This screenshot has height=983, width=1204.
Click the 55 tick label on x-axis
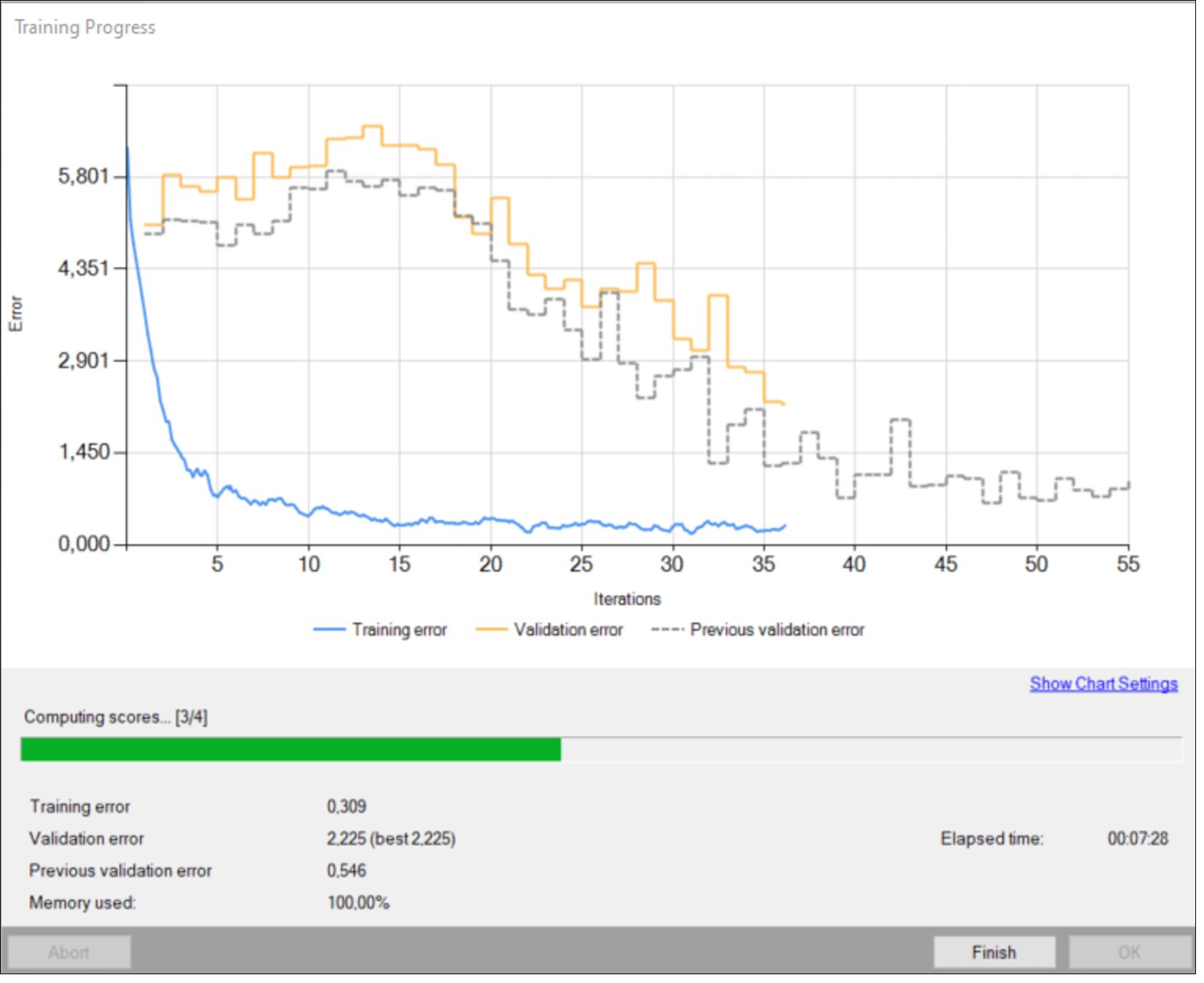[1127, 564]
